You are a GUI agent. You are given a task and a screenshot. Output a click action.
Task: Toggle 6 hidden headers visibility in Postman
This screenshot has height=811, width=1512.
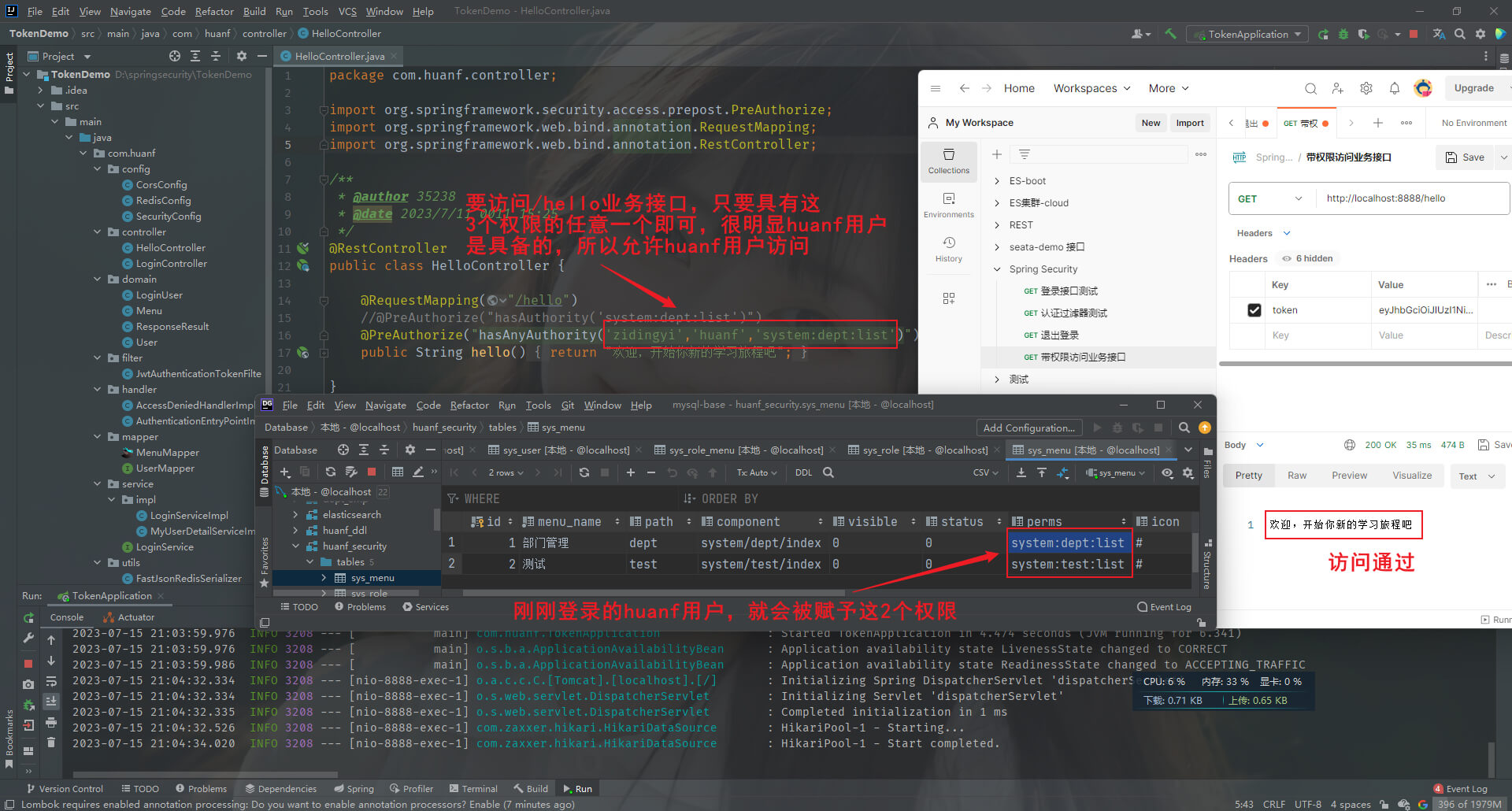[1307, 258]
